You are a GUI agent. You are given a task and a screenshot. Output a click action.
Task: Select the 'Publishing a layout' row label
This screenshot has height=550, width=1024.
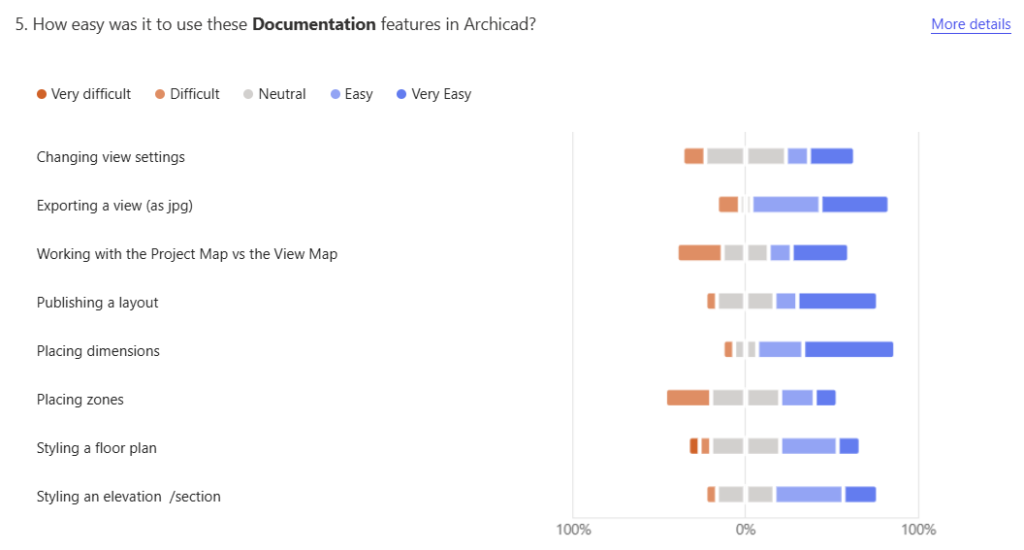[97, 302]
